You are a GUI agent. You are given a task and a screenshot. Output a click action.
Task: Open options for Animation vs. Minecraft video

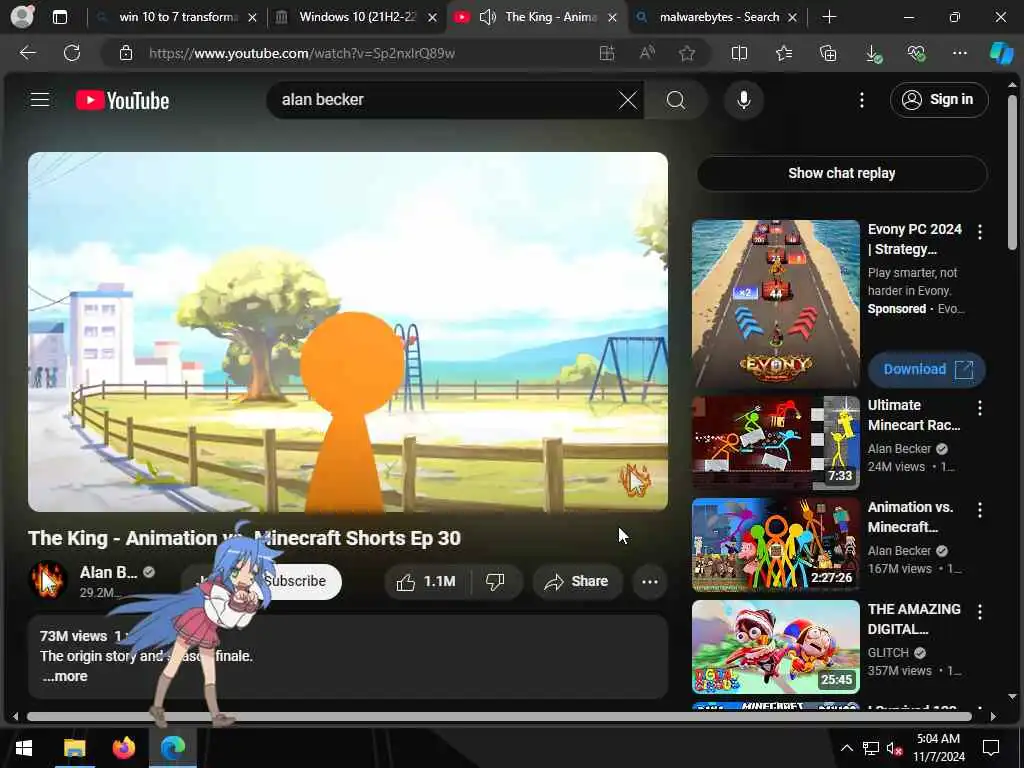[980, 510]
